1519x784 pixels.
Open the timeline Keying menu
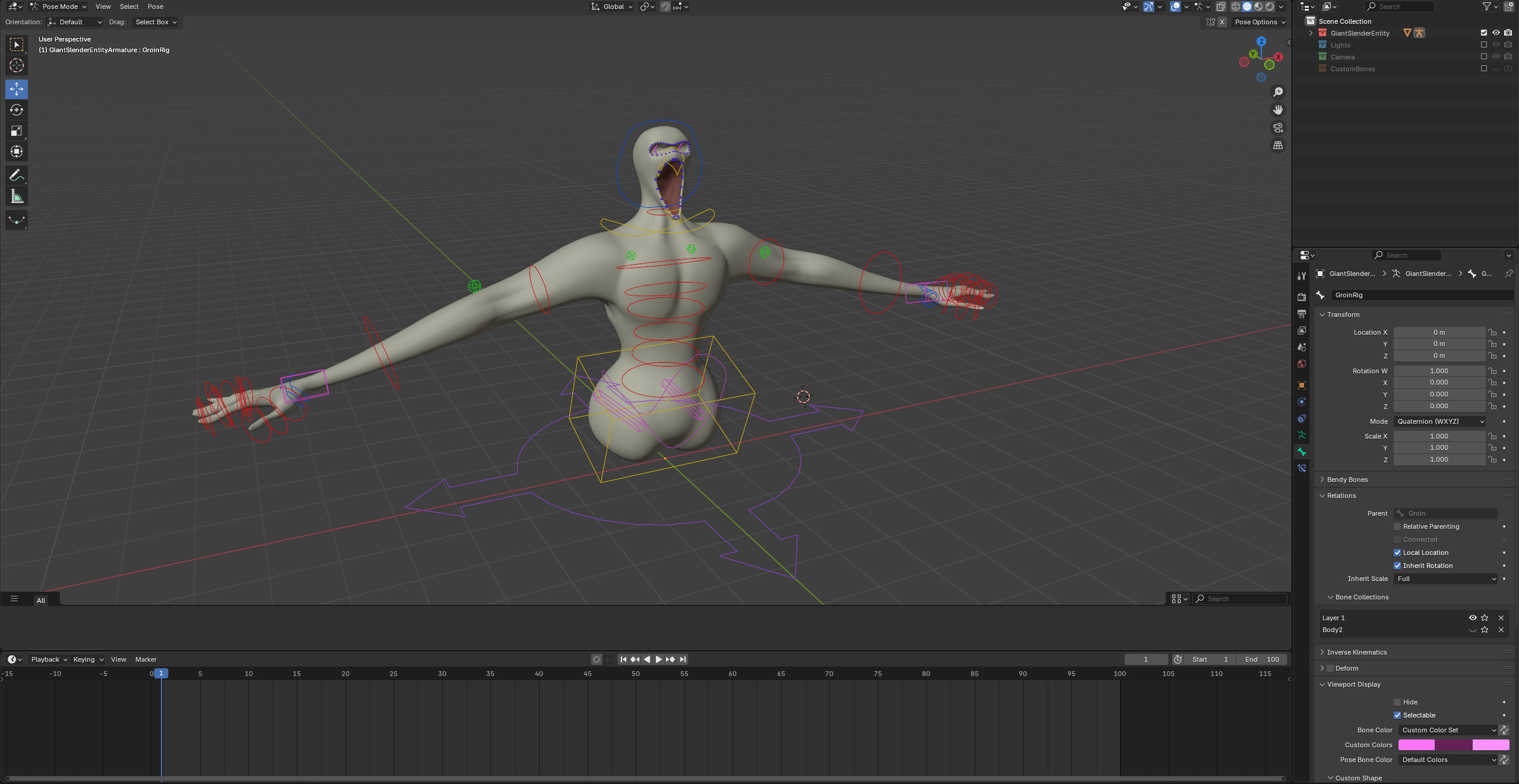tap(88, 659)
